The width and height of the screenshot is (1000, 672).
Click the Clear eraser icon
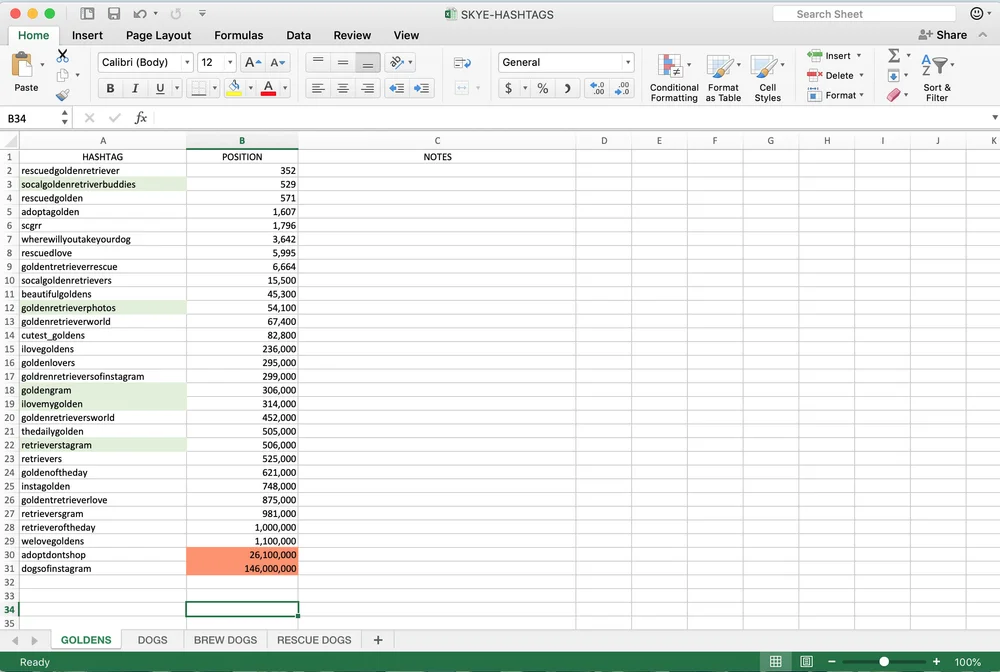coord(893,95)
